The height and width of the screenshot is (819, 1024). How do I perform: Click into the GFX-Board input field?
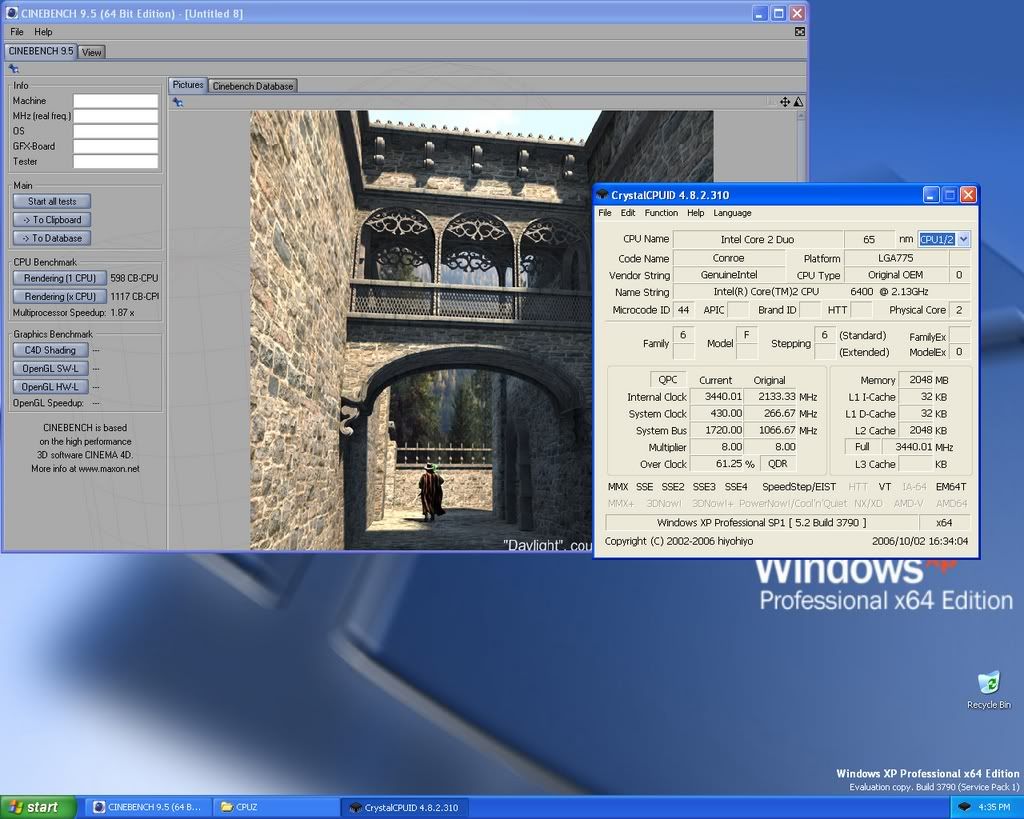(116, 146)
